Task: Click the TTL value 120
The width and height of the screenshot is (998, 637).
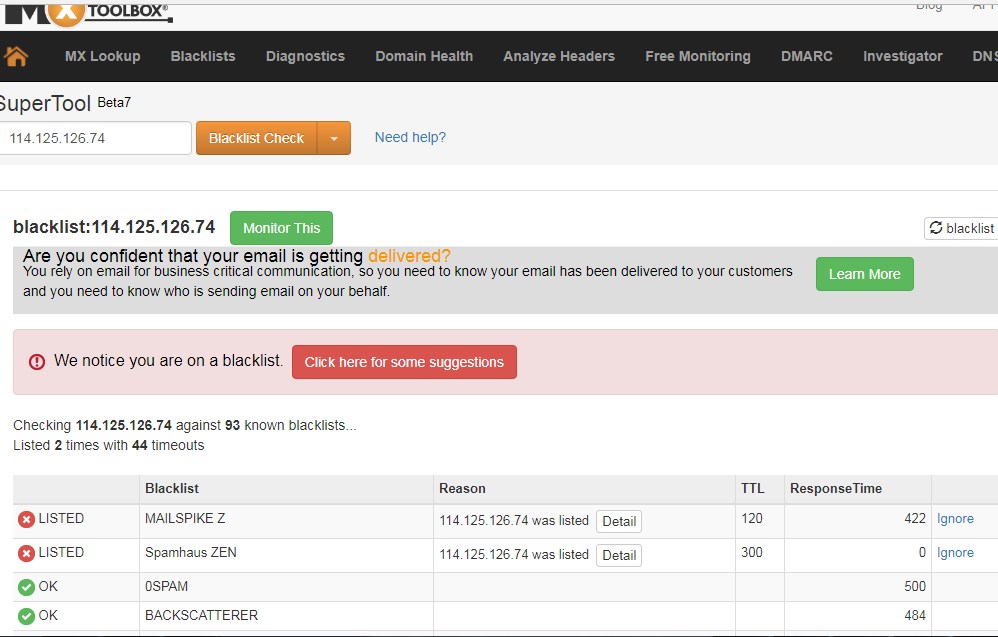Action: [752, 519]
